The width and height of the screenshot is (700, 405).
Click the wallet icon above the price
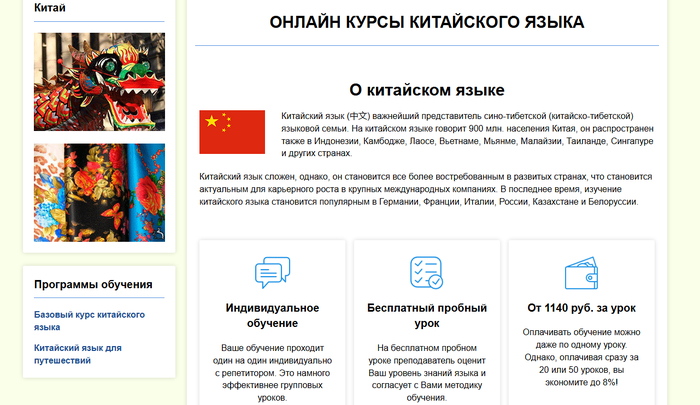tap(581, 273)
